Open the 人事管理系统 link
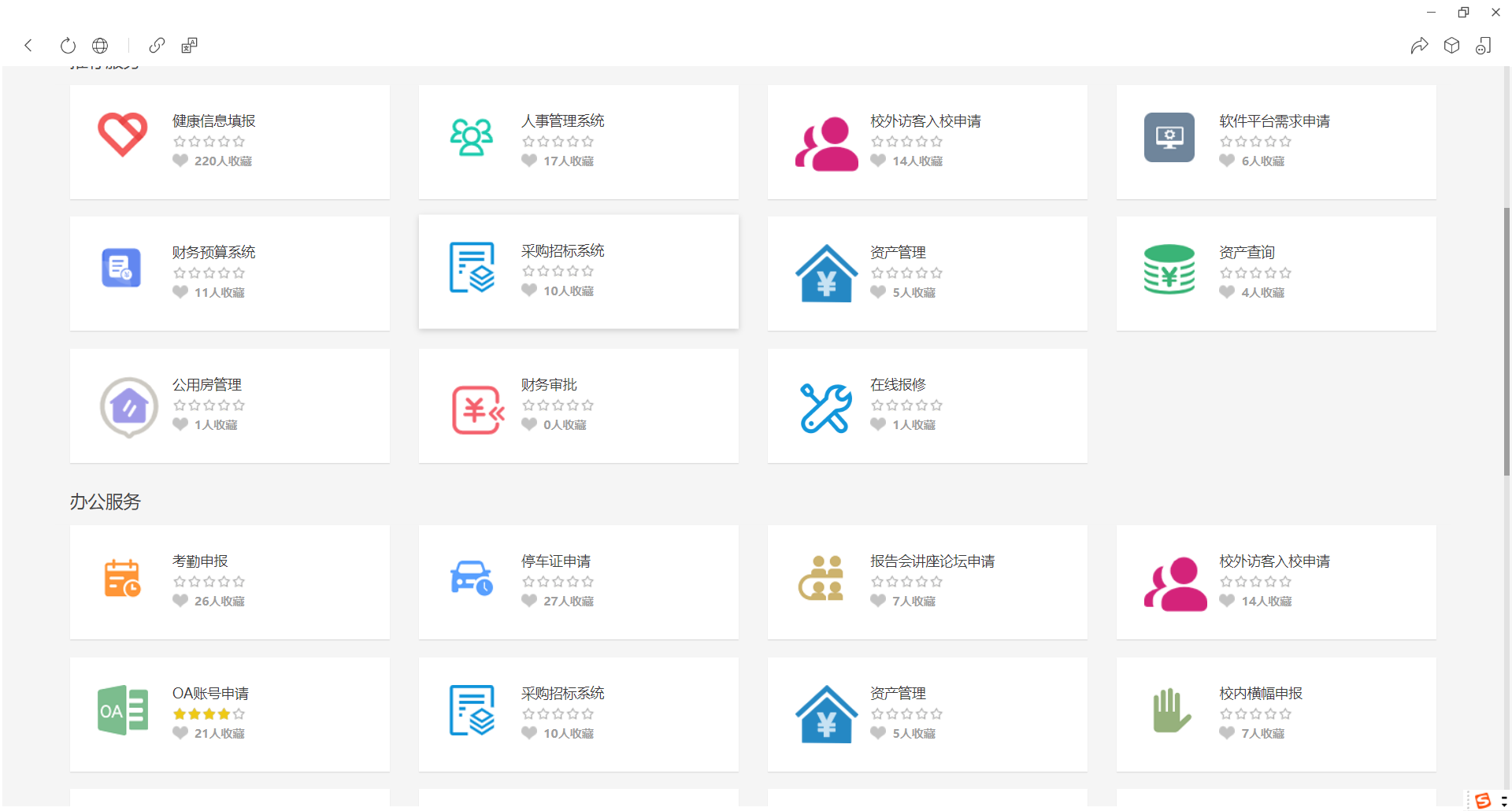 (563, 120)
